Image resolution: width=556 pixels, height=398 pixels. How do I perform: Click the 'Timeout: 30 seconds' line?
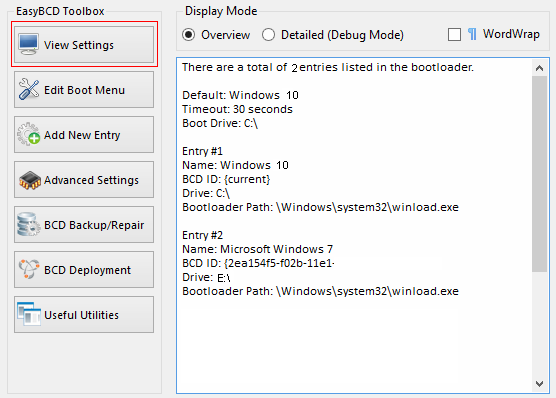237,109
